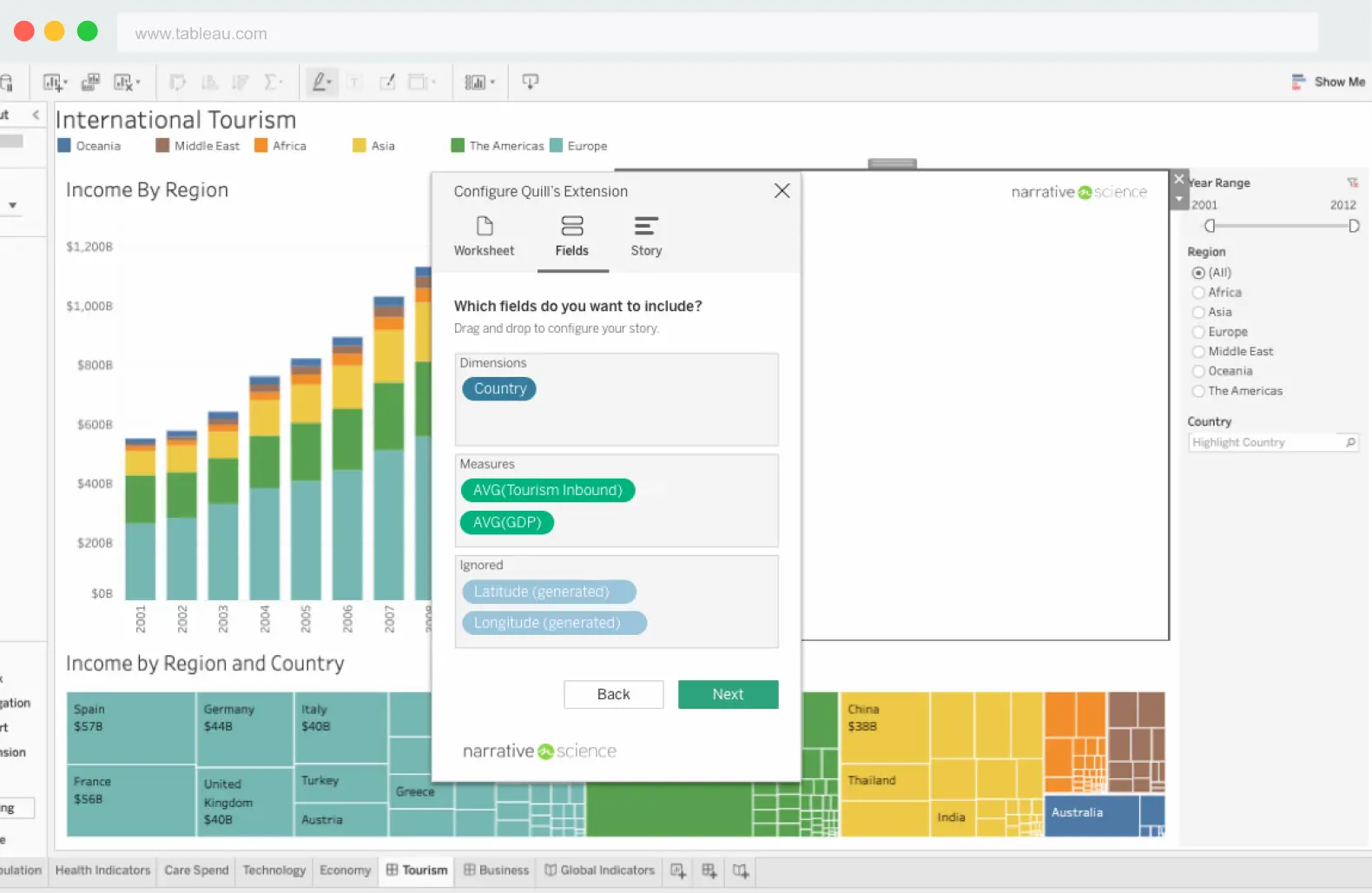Switch to the Technology sheet tab
1372x893 pixels.
pyautogui.click(x=274, y=870)
